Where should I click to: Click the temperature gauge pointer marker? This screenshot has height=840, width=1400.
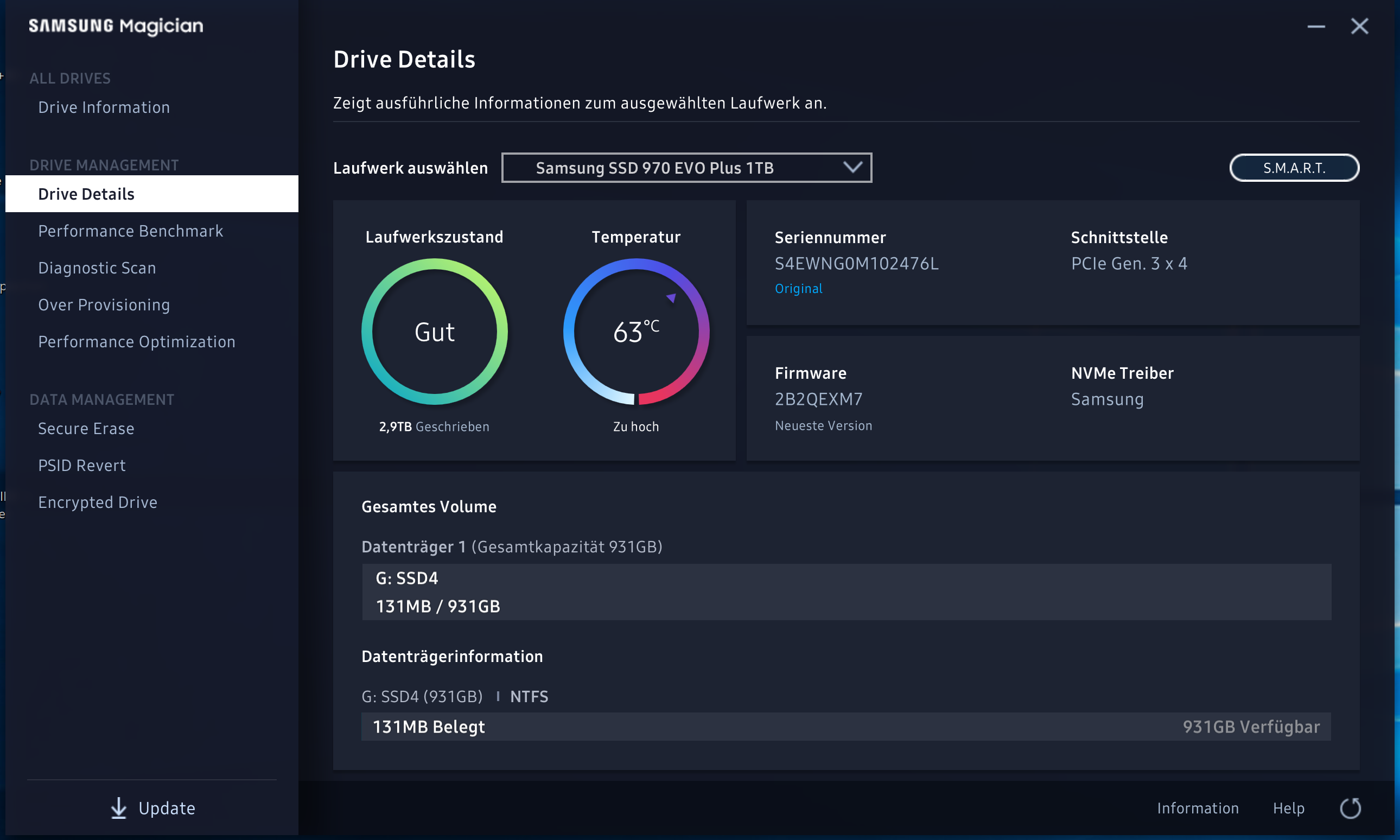click(x=671, y=298)
